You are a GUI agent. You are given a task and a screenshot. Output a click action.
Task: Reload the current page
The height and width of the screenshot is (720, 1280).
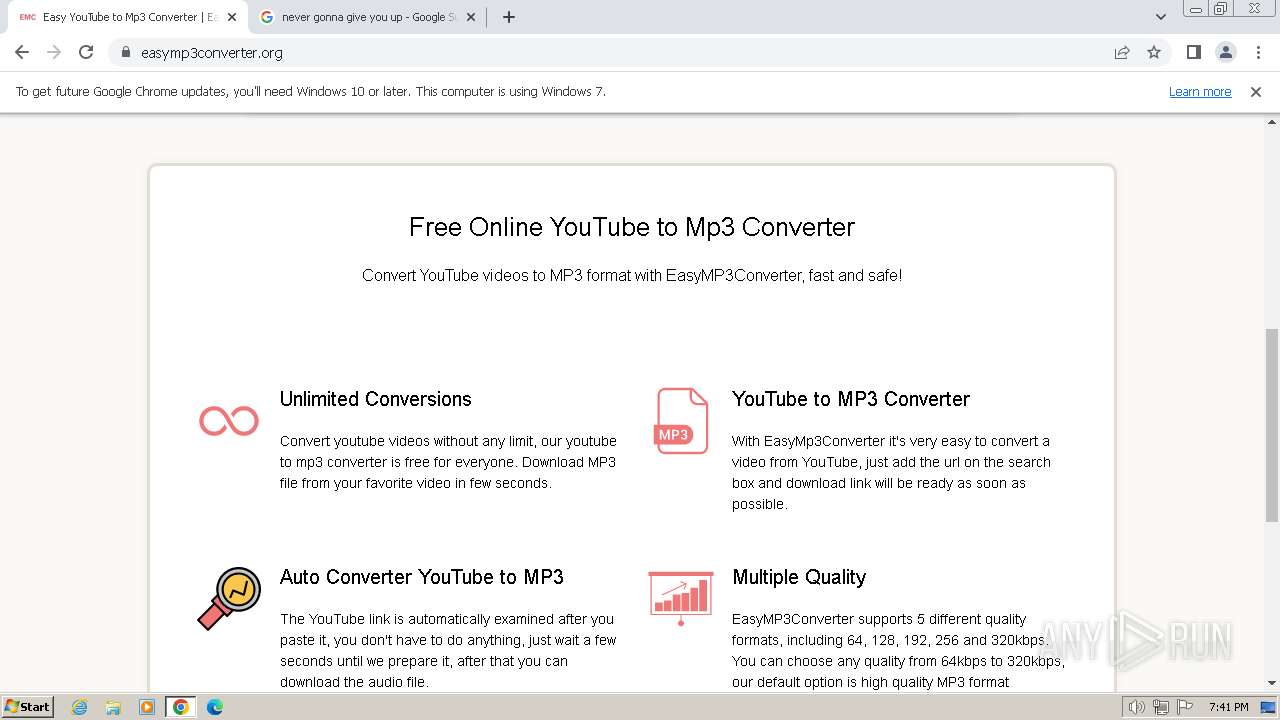point(86,52)
